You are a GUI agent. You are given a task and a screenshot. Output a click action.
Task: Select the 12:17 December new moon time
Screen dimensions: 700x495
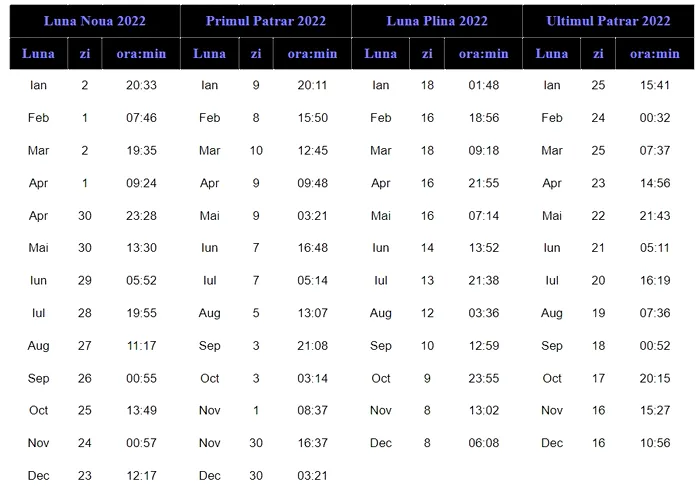coord(142,476)
